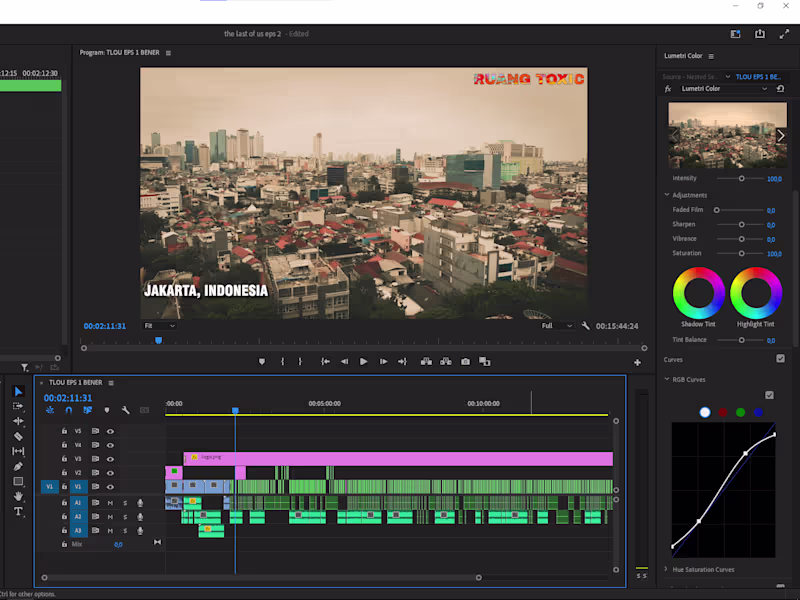Select the Razor tool in the toolbar
800x600 pixels.
(18, 436)
